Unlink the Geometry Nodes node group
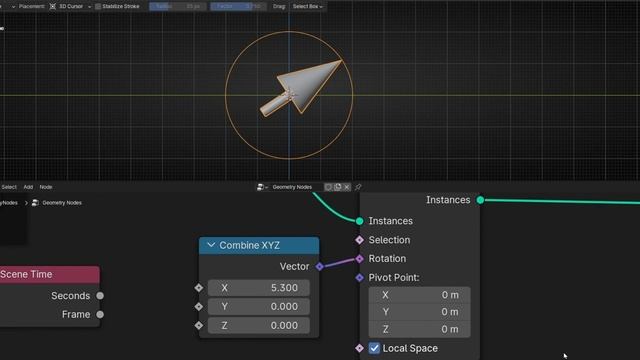 pos(347,187)
